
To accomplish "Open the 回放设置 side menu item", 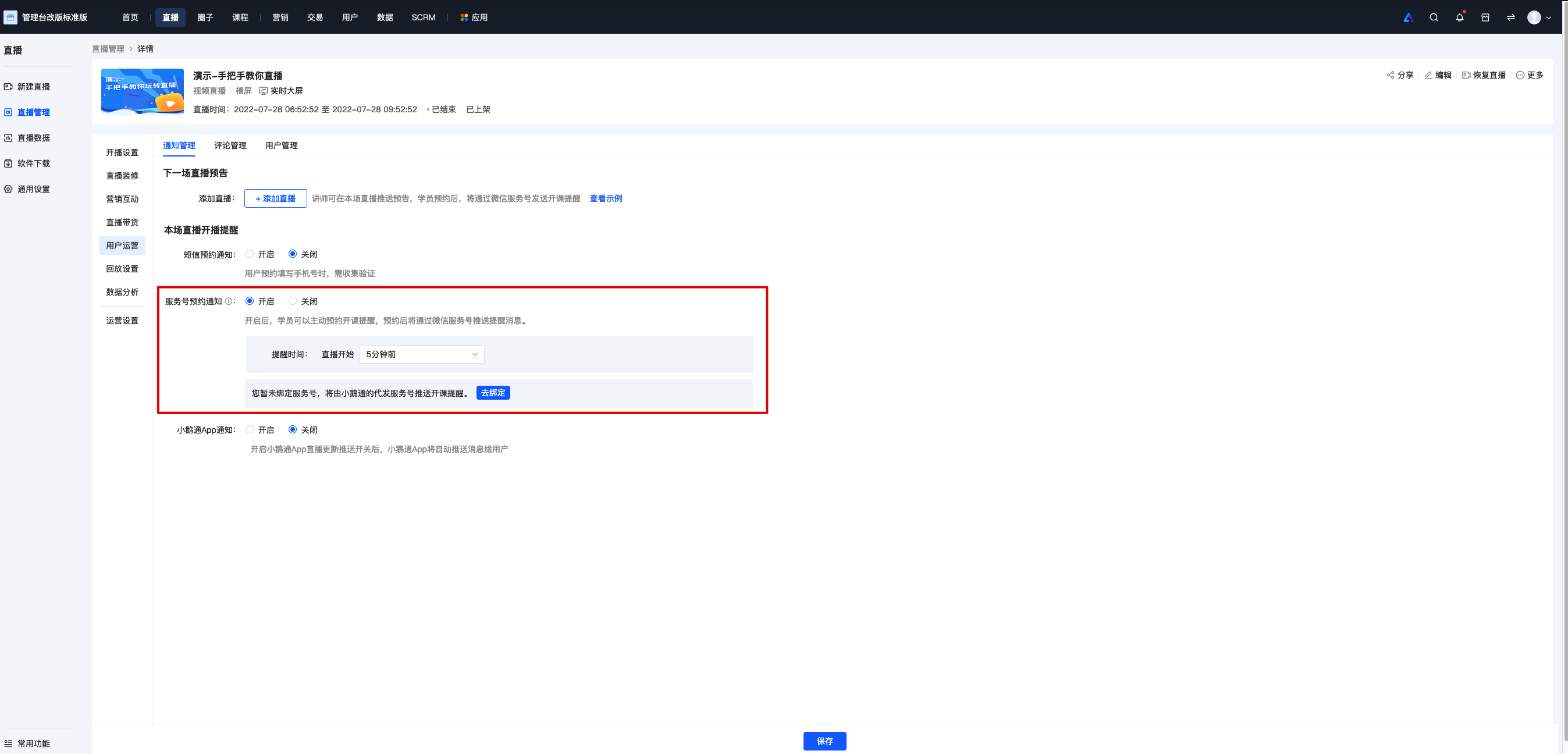I will pyautogui.click(x=122, y=269).
